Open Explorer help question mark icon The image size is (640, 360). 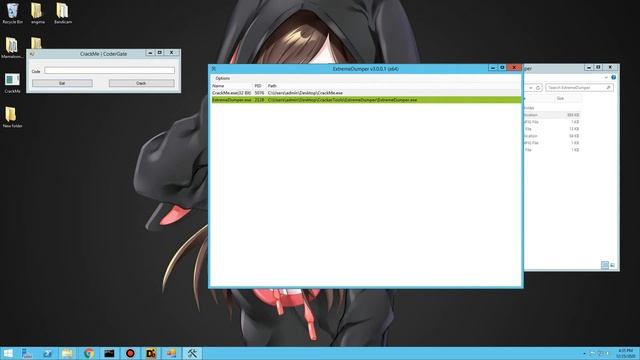613,77
